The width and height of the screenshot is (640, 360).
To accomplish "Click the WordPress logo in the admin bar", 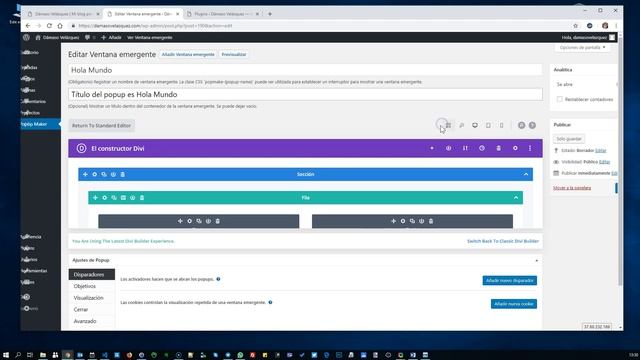I will (x=26, y=37).
